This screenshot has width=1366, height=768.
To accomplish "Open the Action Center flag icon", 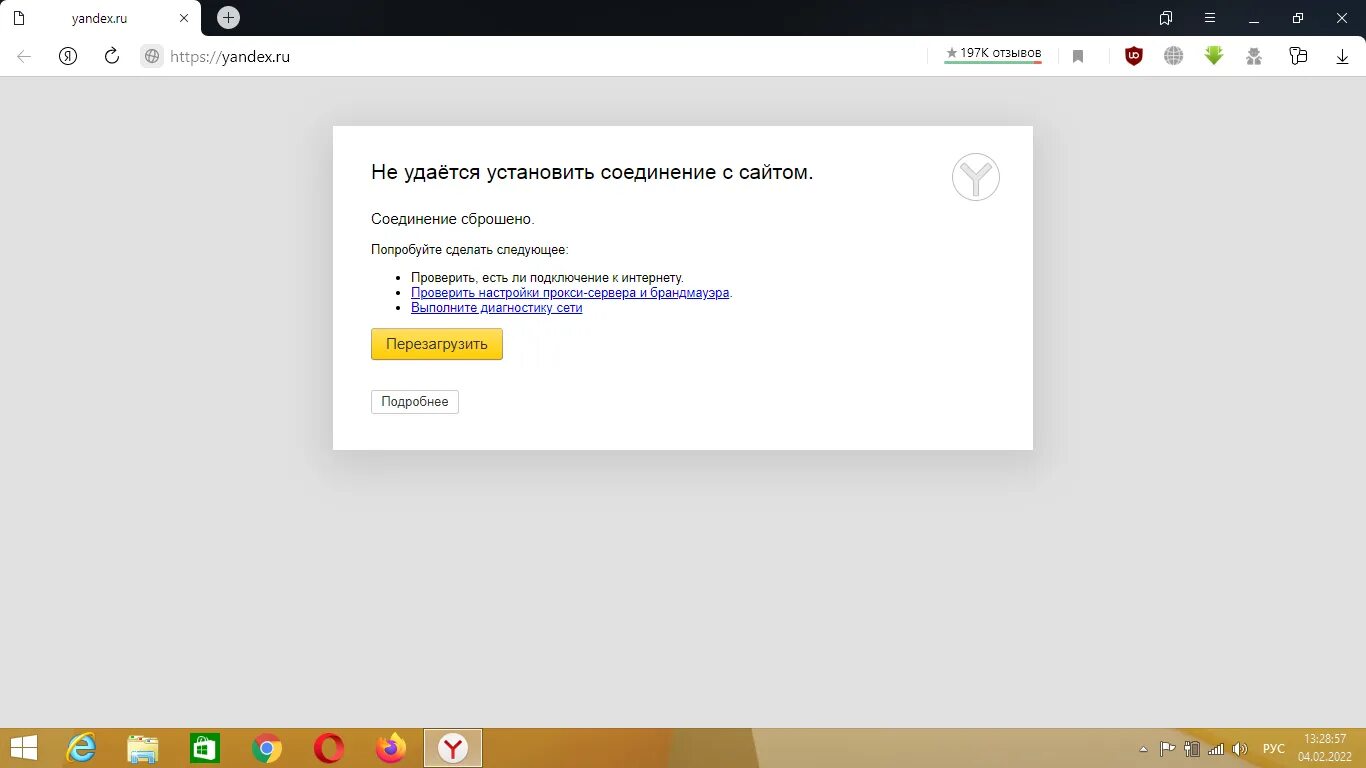I will pyautogui.click(x=1167, y=749).
